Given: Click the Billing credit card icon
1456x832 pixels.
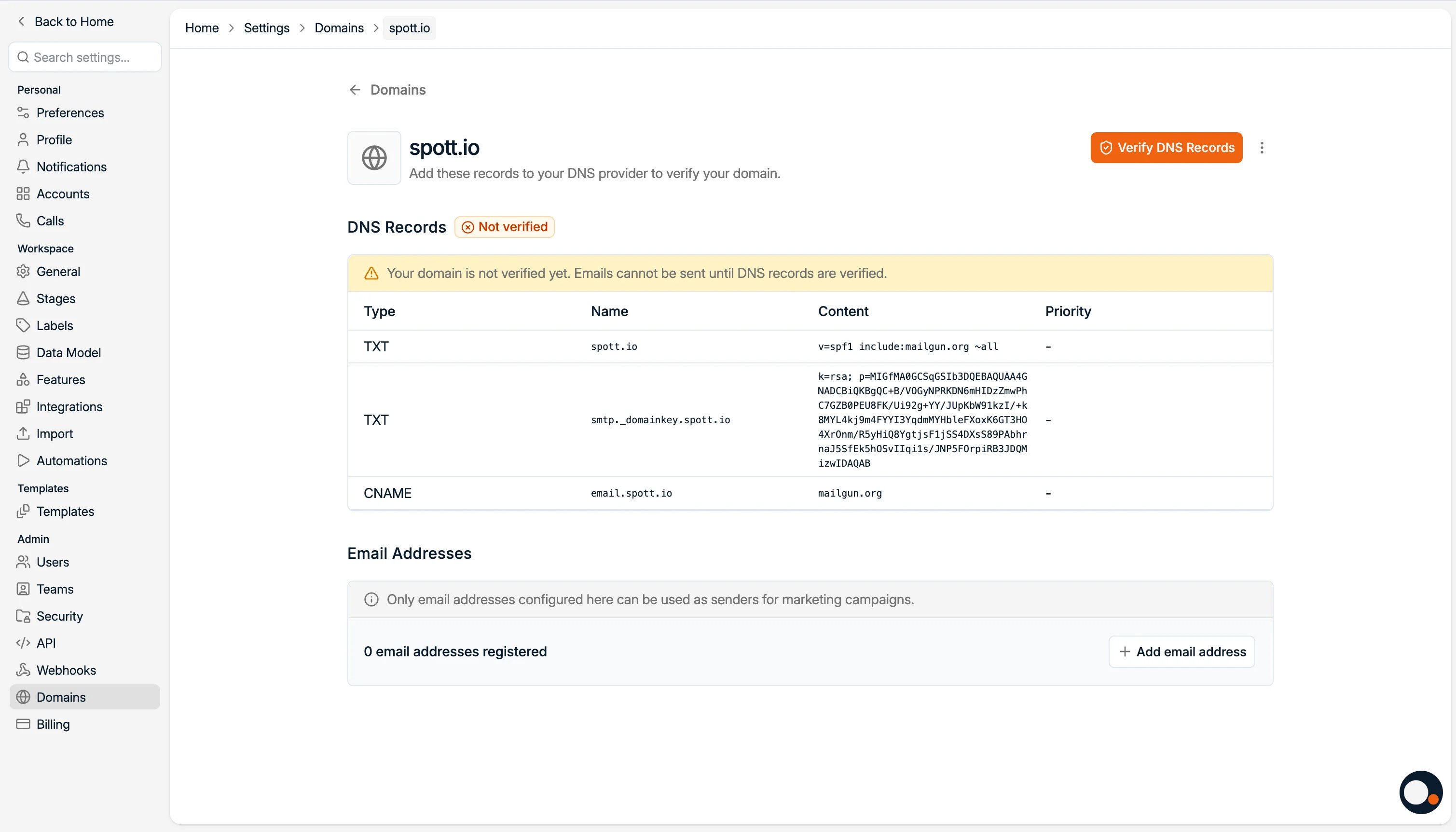Looking at the screenshot, I should tap(23, 724).
